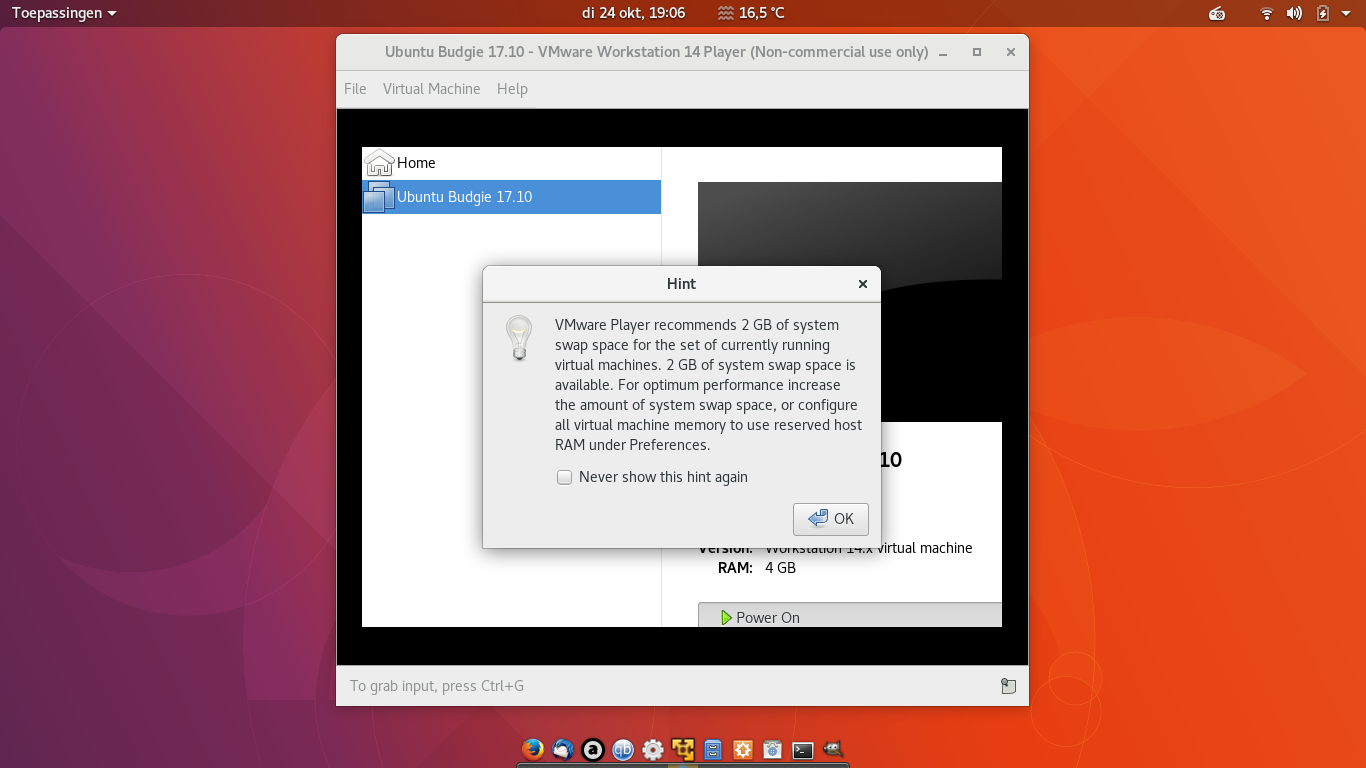The height and width of the screenshot is (768, 1366).
Task: Check 'Never show this hint again'
Action: (x=565, y=477)
